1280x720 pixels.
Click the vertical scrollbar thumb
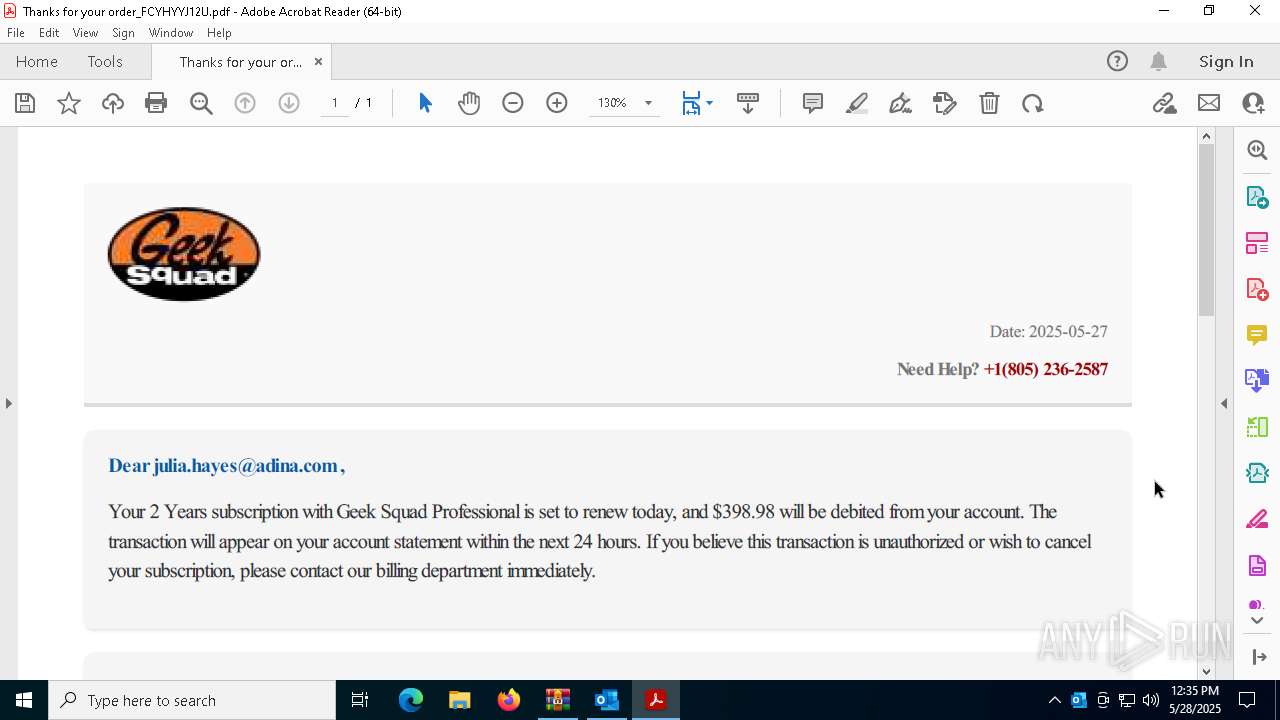[x=1206, y=230]
